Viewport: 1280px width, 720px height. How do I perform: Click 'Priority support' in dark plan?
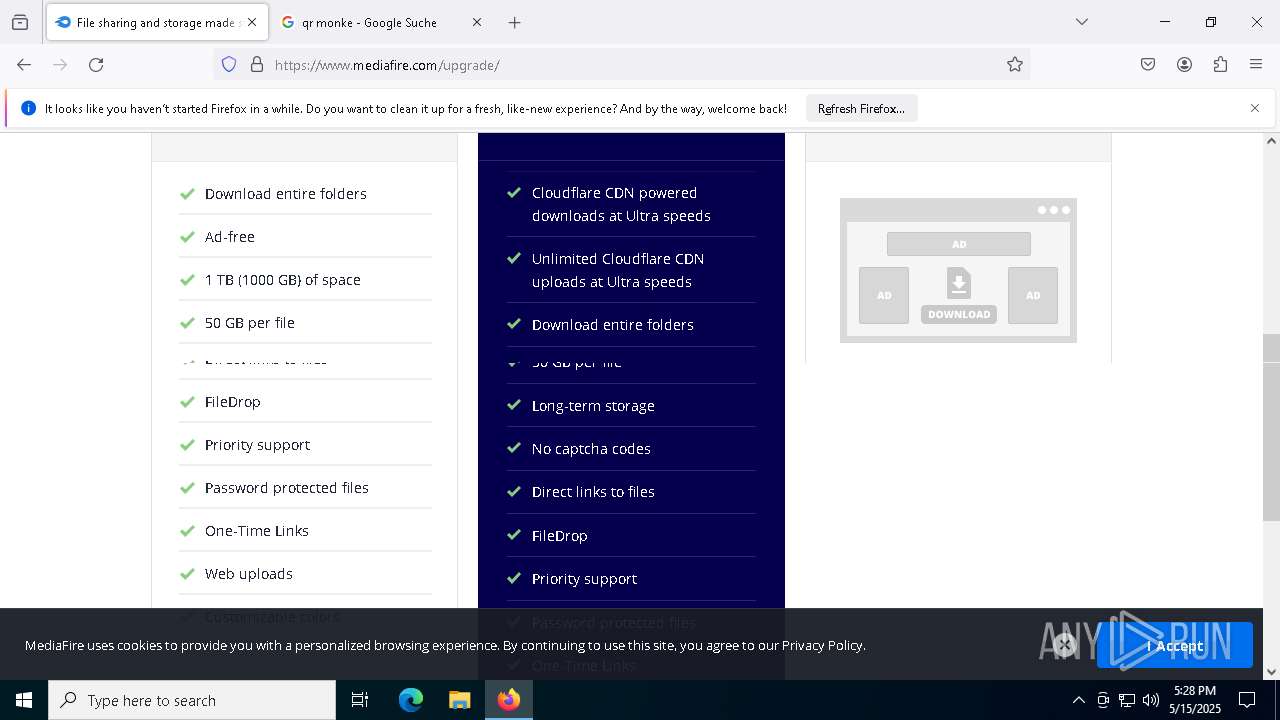(x=584, y=579)
